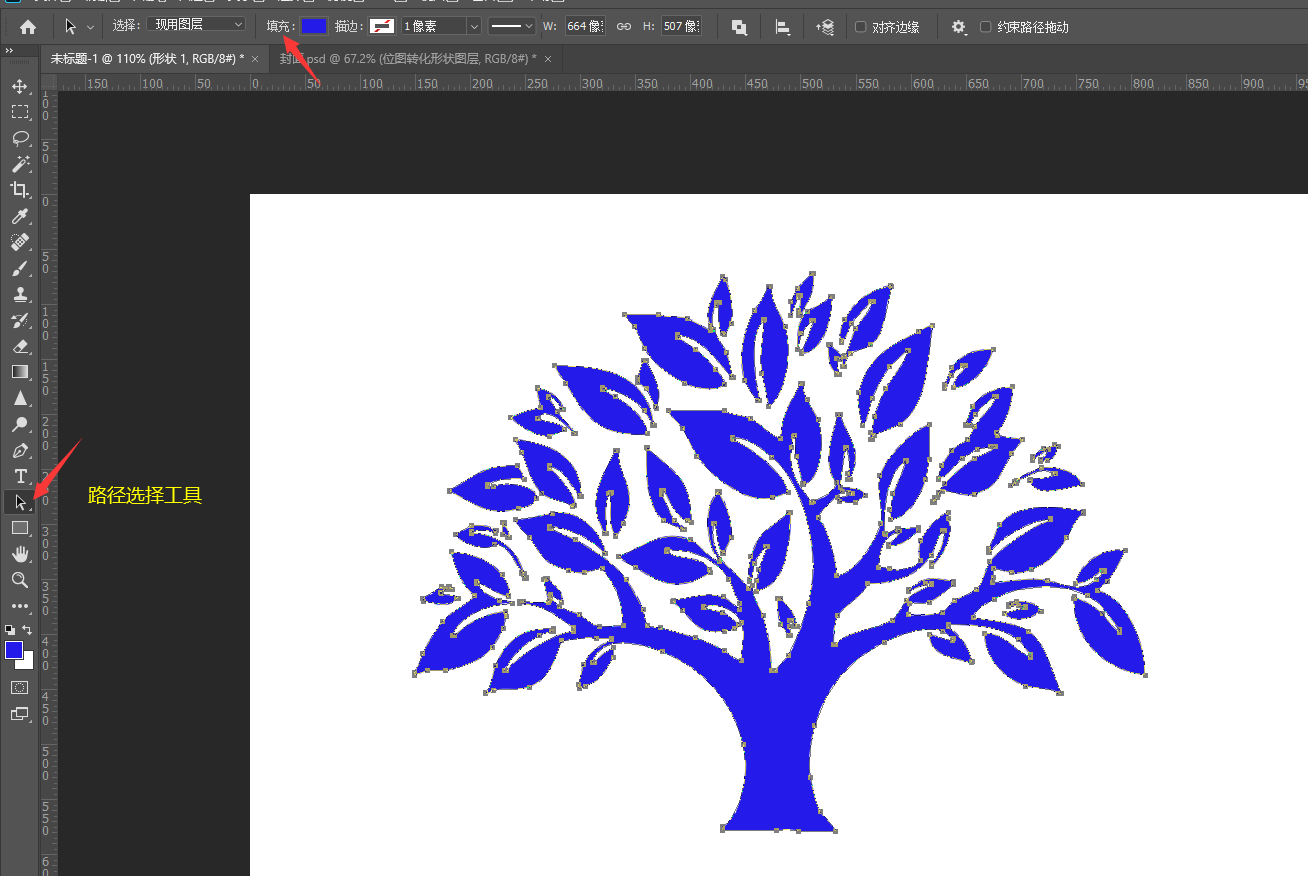Image resolution: width=1308 pixels, height=876 pixels.
Task: Click the Home button in options bar
Action: pyautogui.click(x=28, y=27)
